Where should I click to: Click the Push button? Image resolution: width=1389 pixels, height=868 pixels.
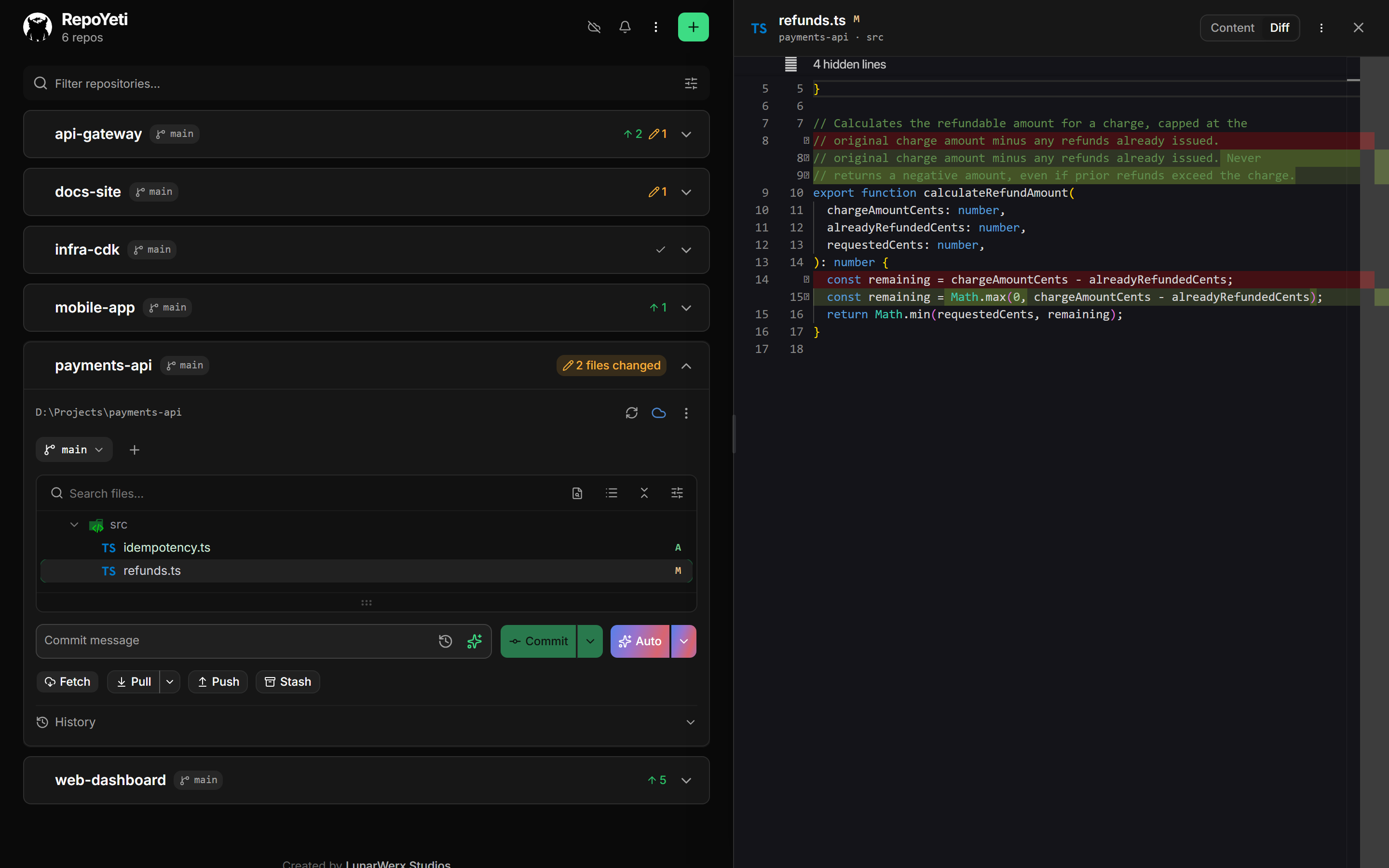pos(218,682)
